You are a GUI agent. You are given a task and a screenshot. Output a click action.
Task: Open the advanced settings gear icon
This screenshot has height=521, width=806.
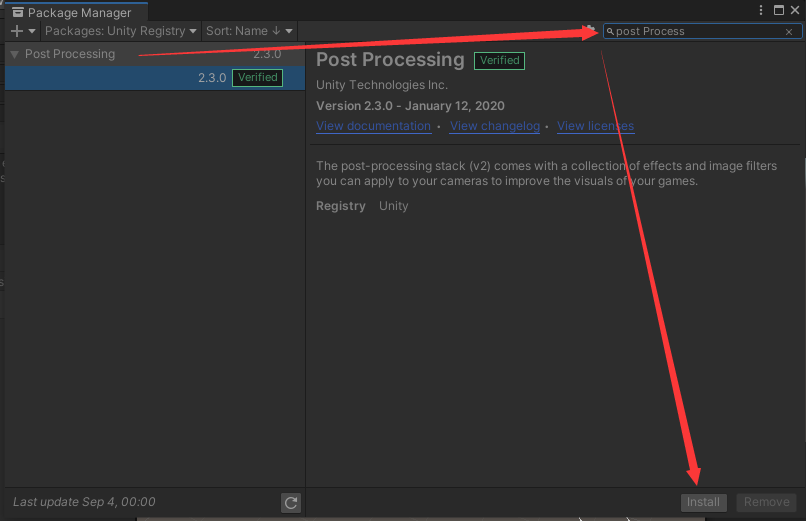[590, 30]
